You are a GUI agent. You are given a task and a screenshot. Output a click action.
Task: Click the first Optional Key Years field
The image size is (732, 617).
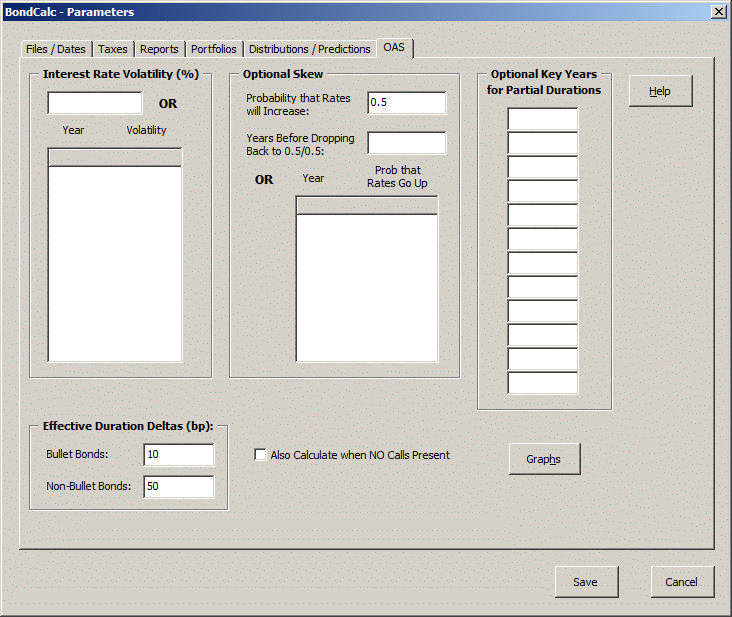click(x=542, y=119)
